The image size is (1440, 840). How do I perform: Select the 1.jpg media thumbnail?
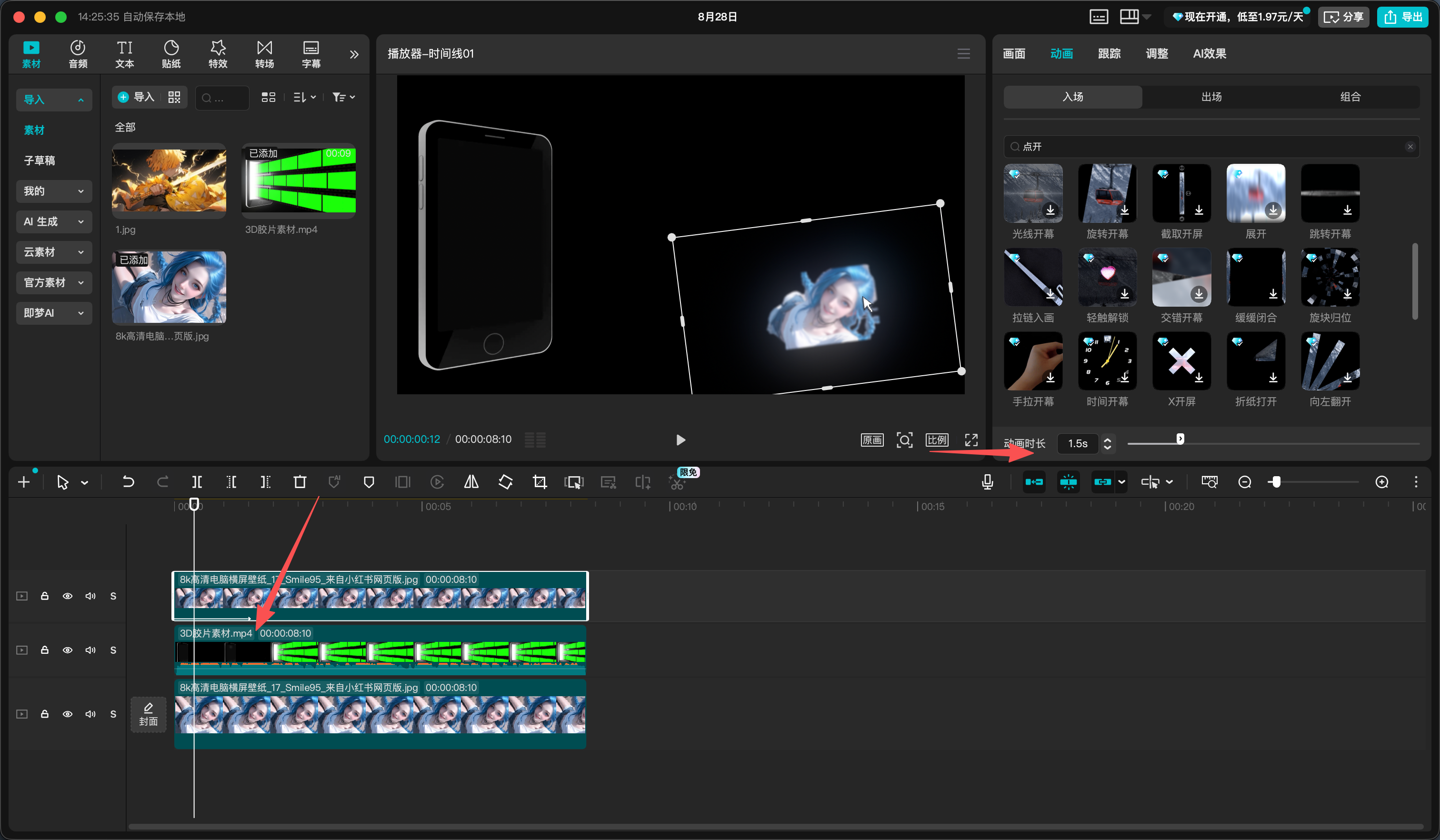169,180
